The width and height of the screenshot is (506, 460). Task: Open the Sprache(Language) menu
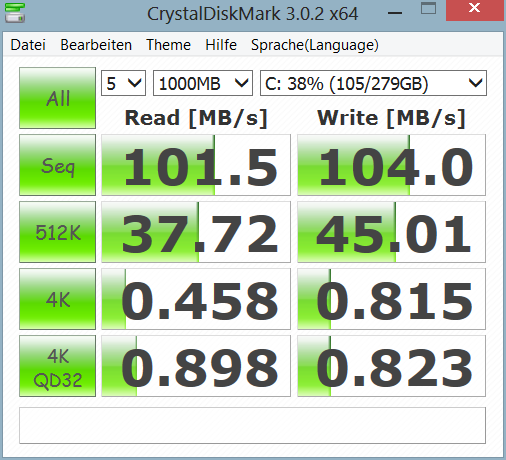[x=315, y=45]
